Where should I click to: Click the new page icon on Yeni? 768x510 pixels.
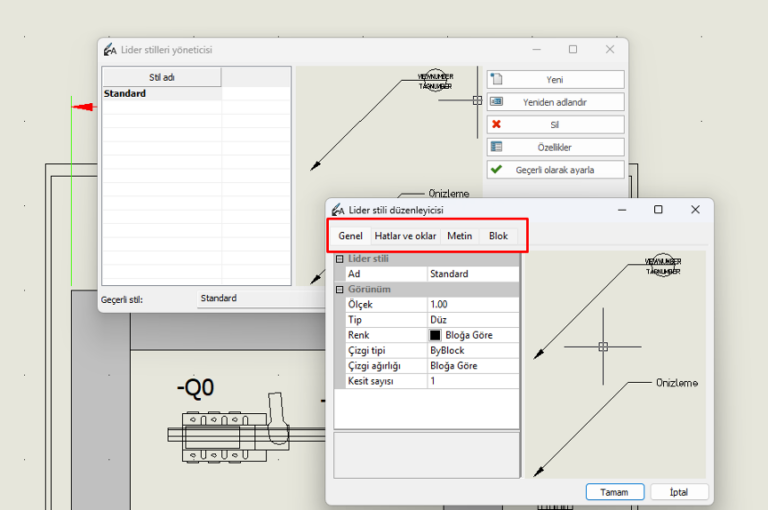pyautogui.click(x=497, y=79)
